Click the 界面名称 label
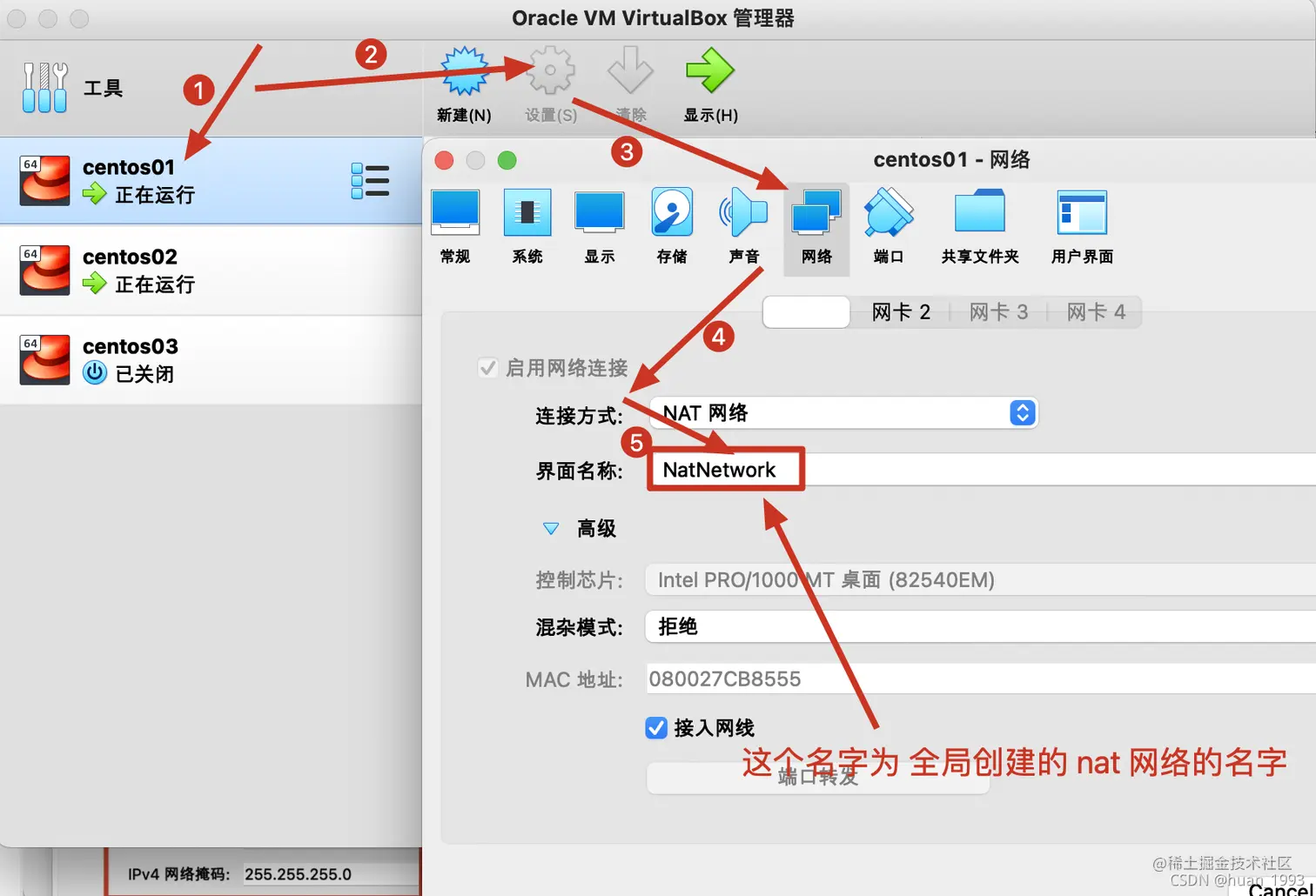Screen dimensions: 1316x896 (579, 471)
